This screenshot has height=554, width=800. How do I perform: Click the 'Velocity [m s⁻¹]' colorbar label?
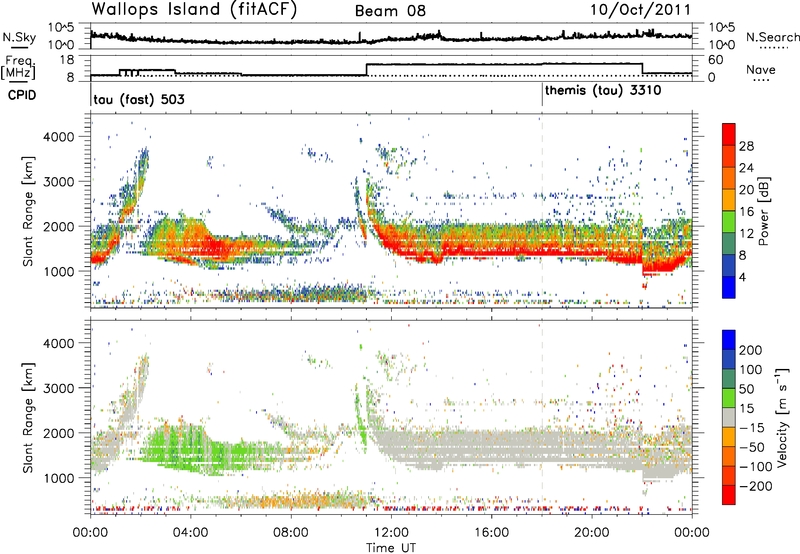(x=781, y=416)
